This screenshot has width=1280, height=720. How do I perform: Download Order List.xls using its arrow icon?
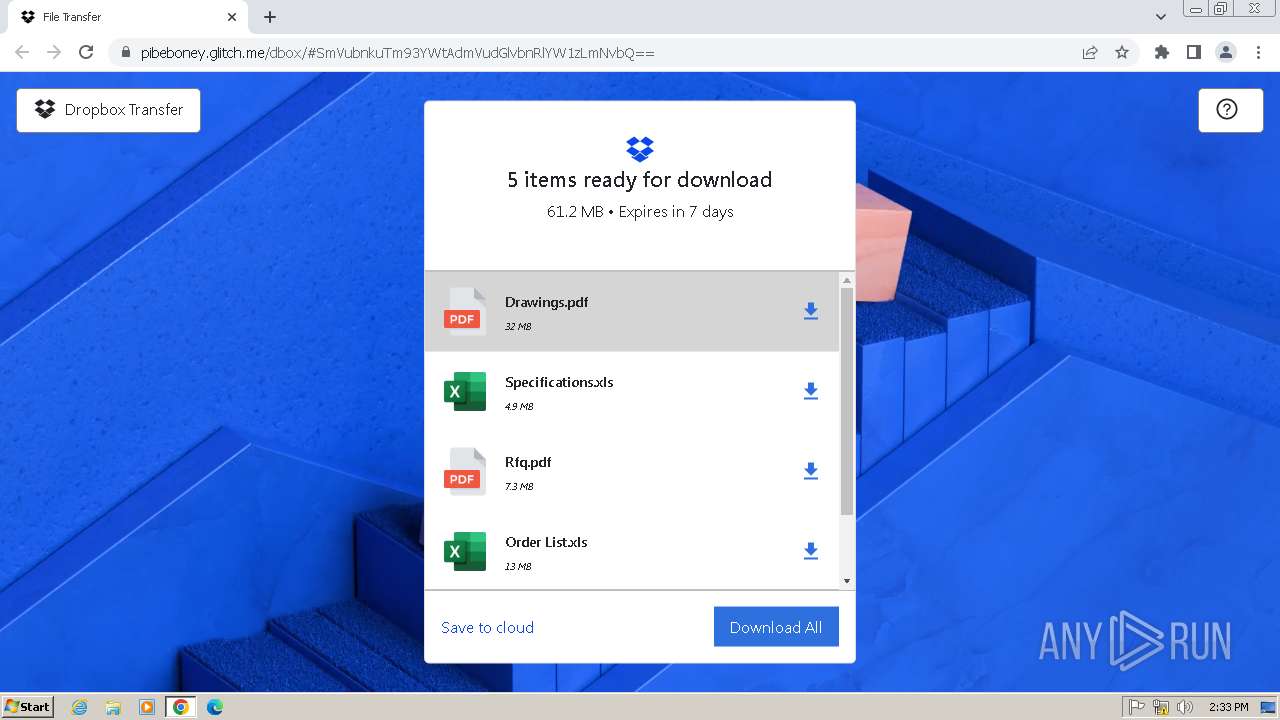coord(811,551)
